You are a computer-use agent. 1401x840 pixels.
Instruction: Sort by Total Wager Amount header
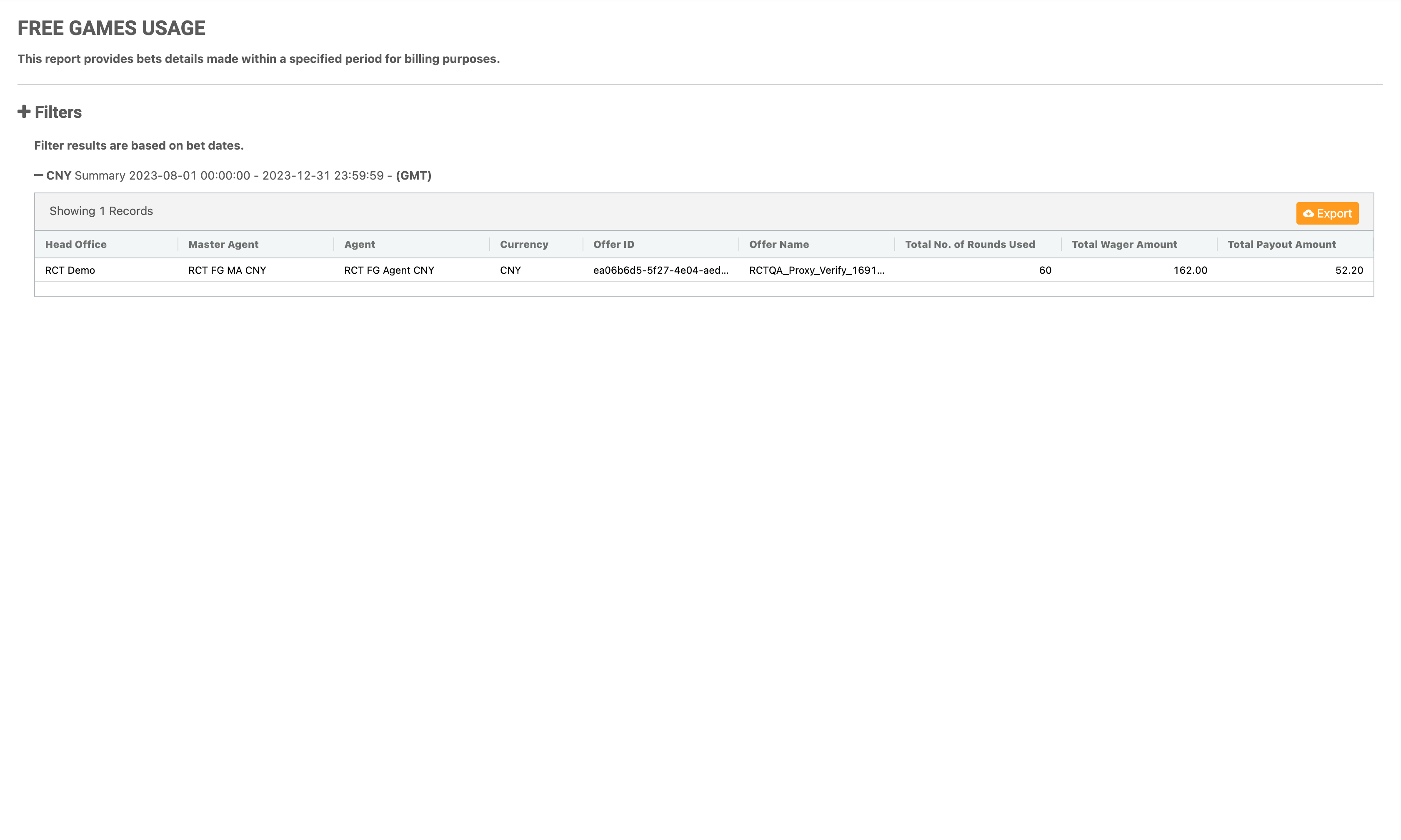pos(1124,245)
